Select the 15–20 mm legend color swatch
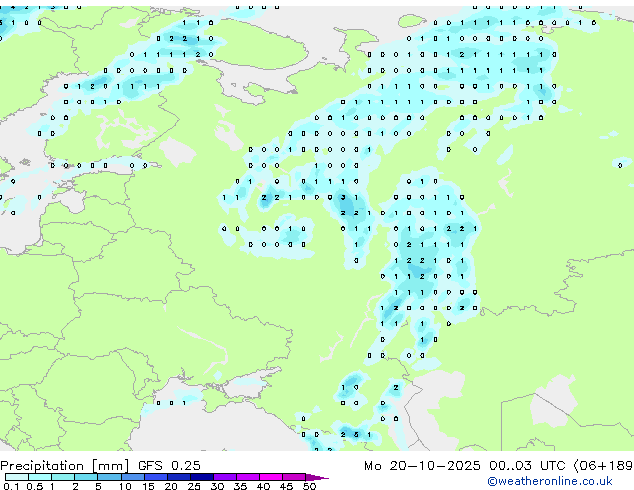Screen dimensions: 634x490 [155, 477]
